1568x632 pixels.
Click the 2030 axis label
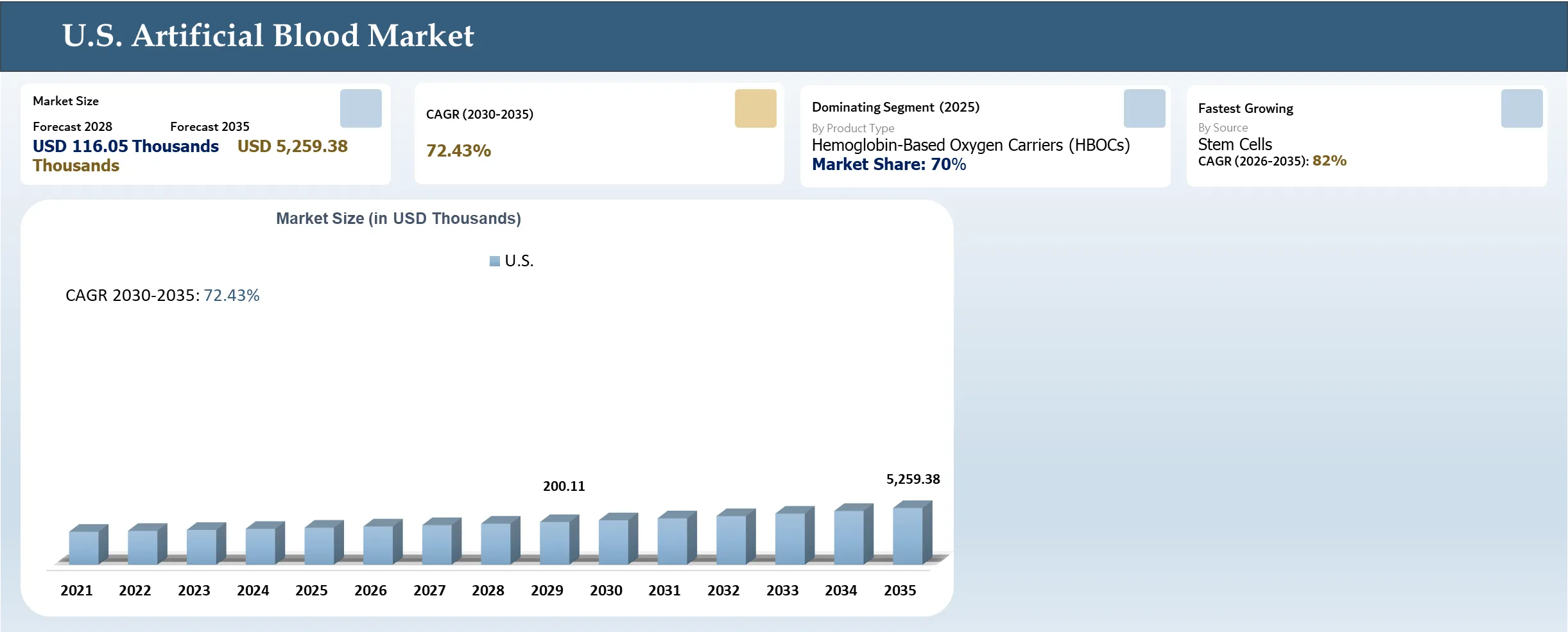point(606,590)
